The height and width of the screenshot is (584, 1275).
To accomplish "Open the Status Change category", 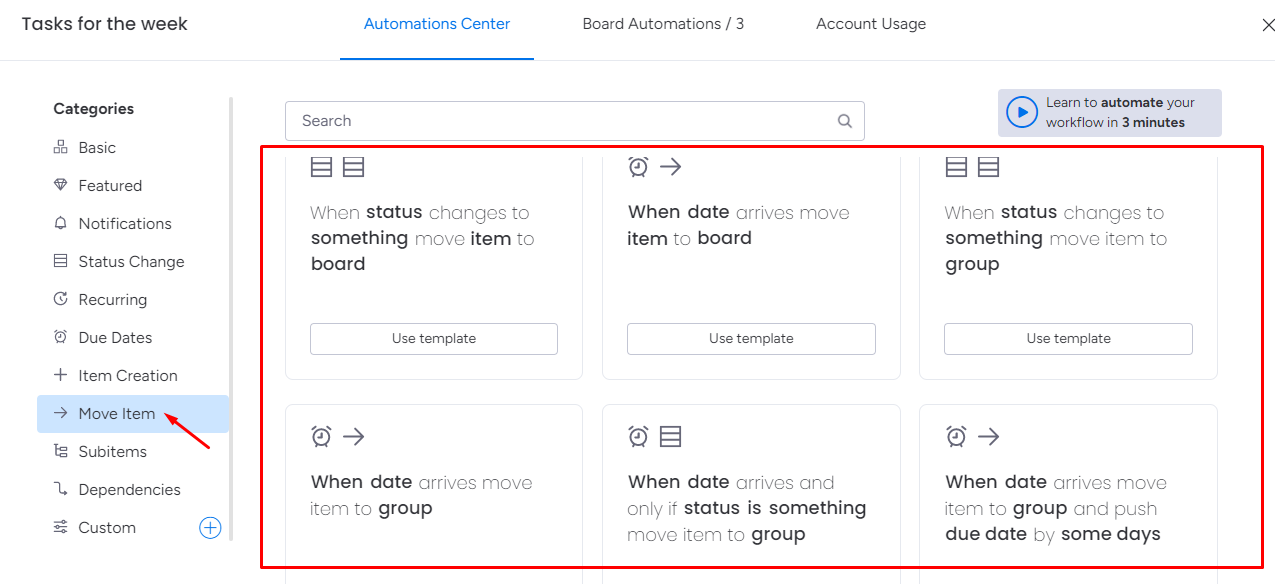I will (x=131, y=262).
